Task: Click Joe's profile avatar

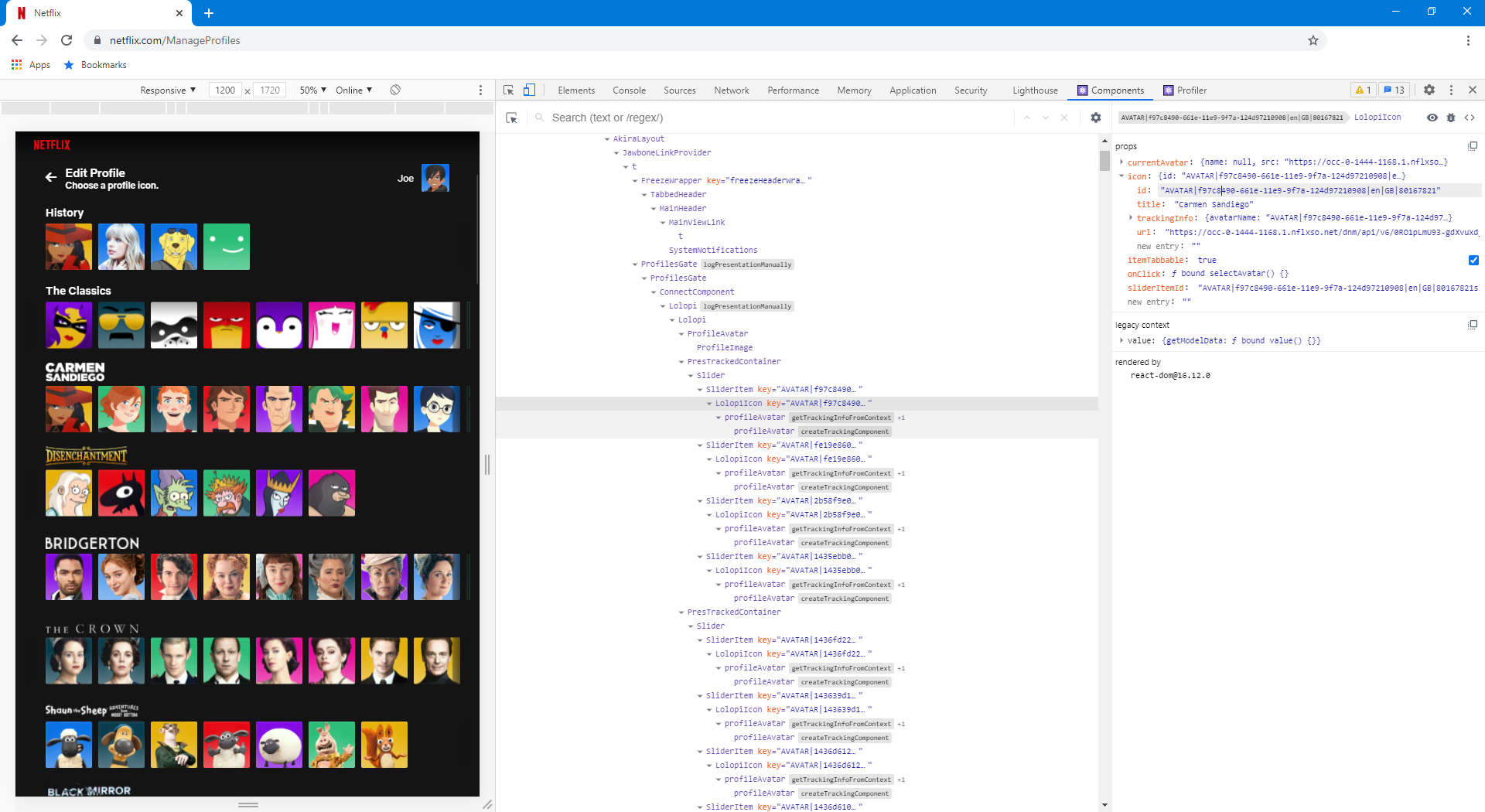Action: pyautogui.click(x=435, y=178)
